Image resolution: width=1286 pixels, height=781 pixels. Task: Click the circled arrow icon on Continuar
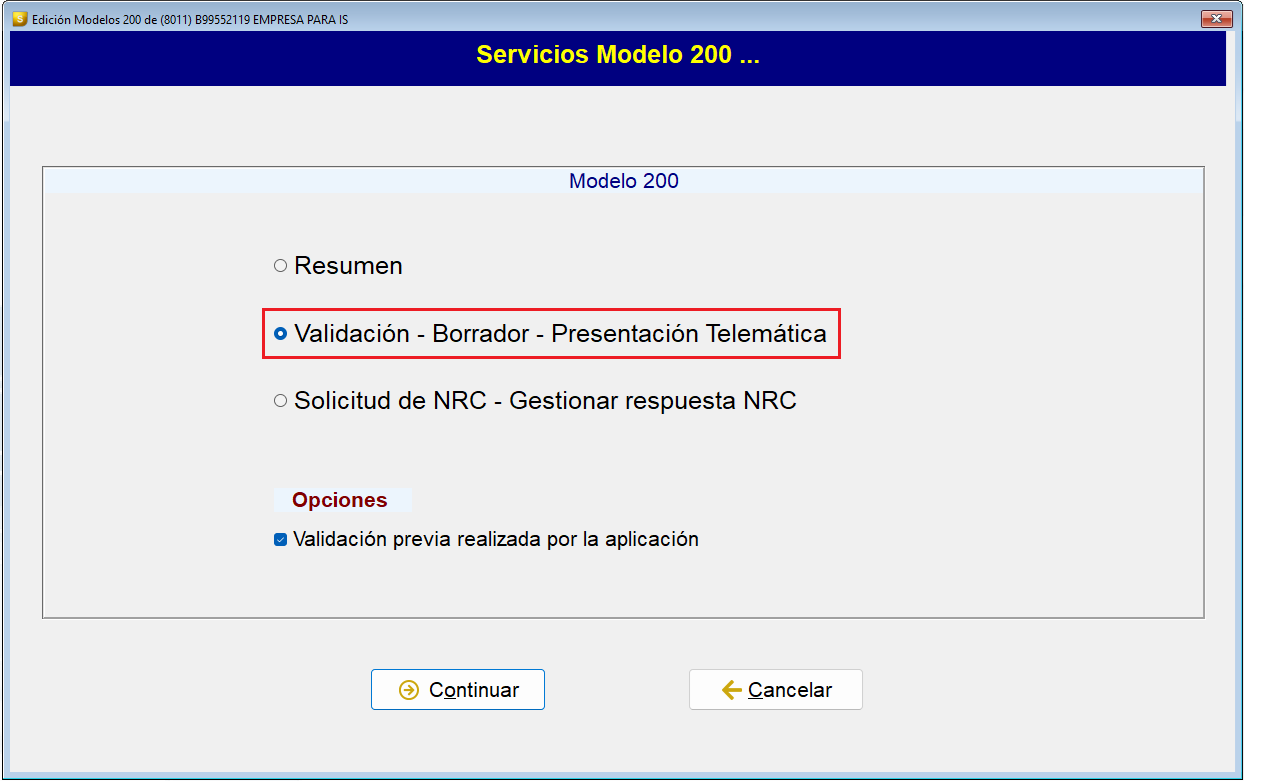point(408,690)
